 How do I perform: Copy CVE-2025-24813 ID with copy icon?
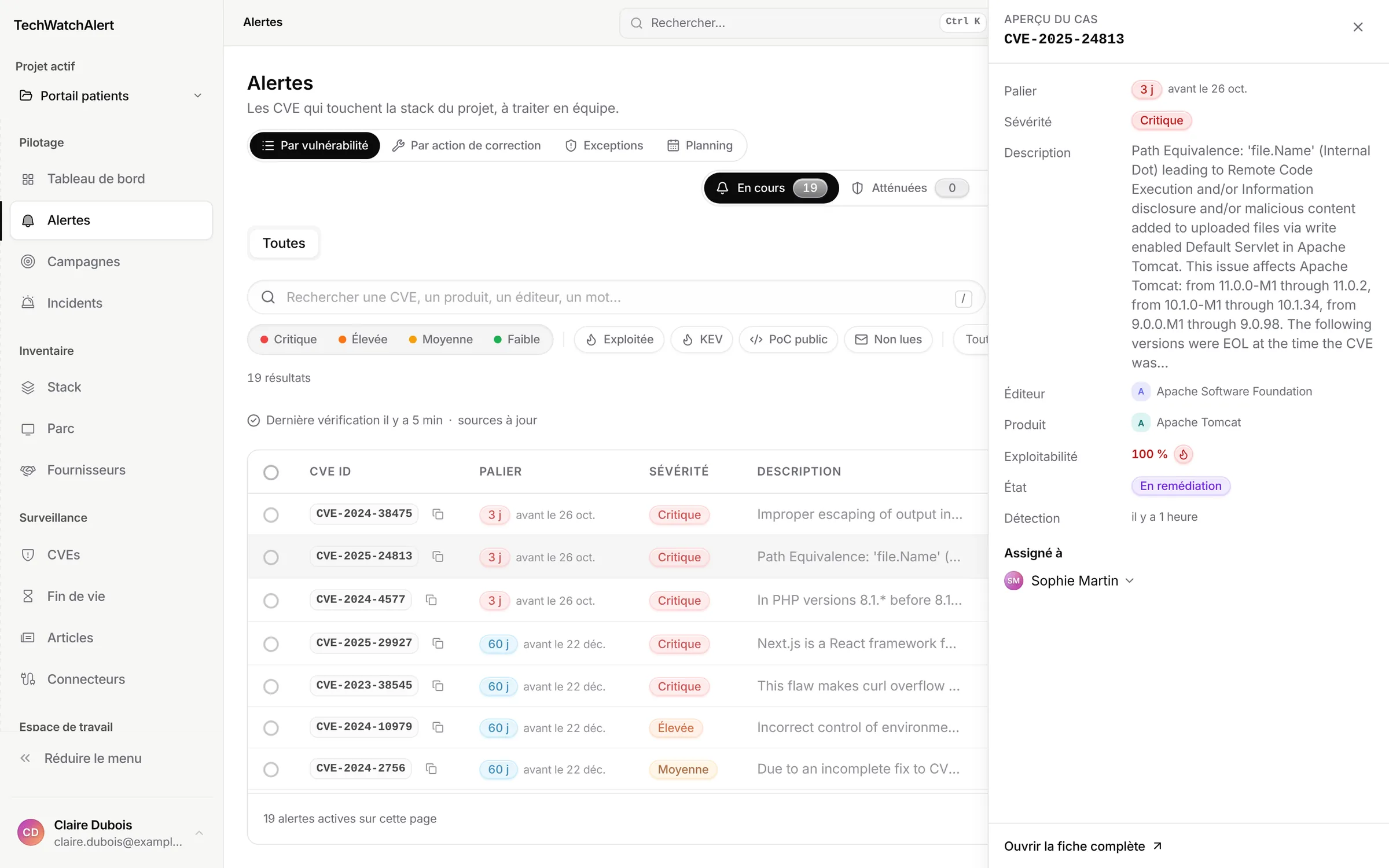point(438,556)
